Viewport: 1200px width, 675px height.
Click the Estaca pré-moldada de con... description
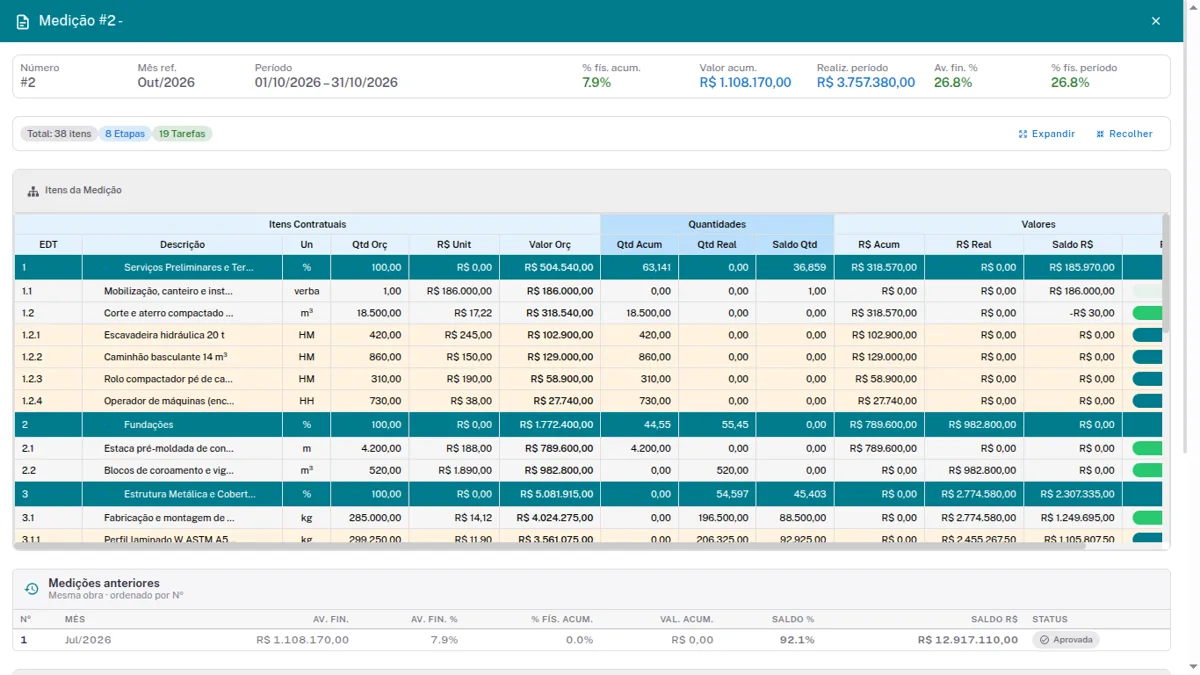(x=168, y=449)
